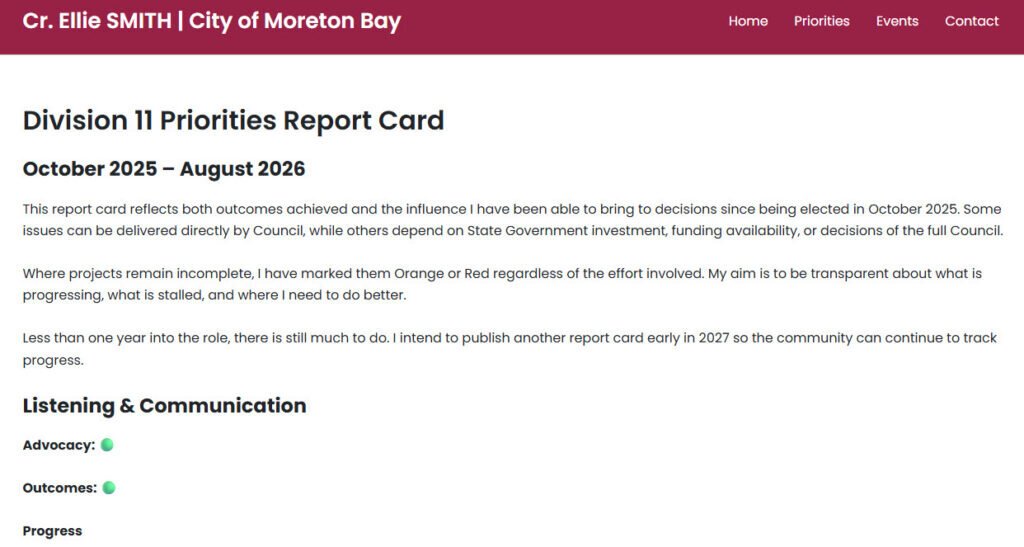The width and height of the screenshot is (1024, 547).
Task: Click the Outcomes label text
Action: pyautogui.click(x=59, y=488)
